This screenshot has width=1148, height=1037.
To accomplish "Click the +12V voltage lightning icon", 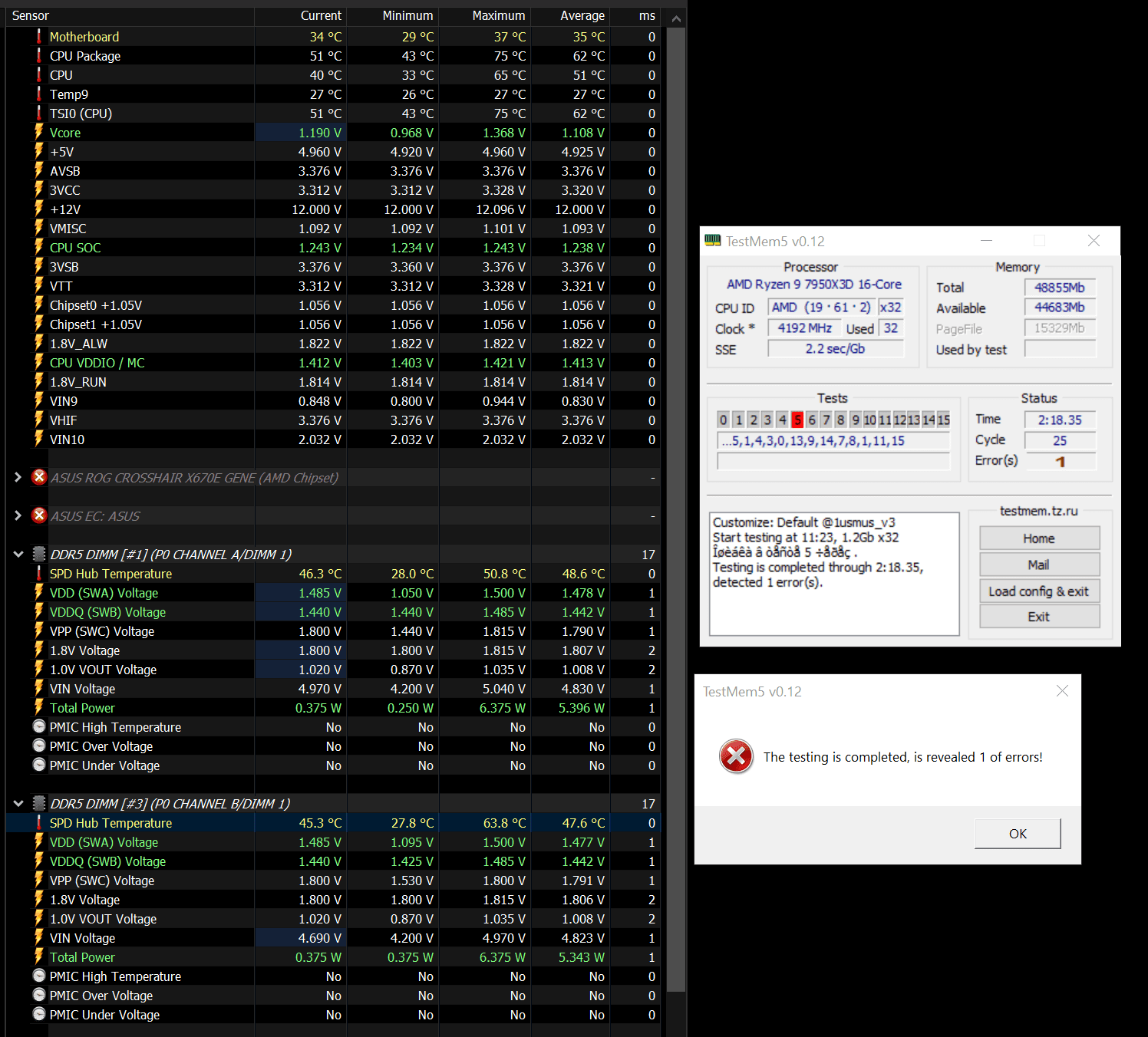I will pyautogui.click(x=38, y=209).
